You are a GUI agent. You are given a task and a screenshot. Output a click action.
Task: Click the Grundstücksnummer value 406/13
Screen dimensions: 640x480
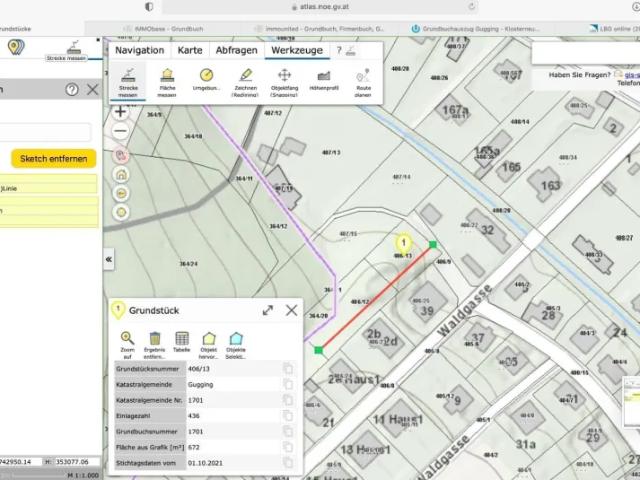(199, 369)
